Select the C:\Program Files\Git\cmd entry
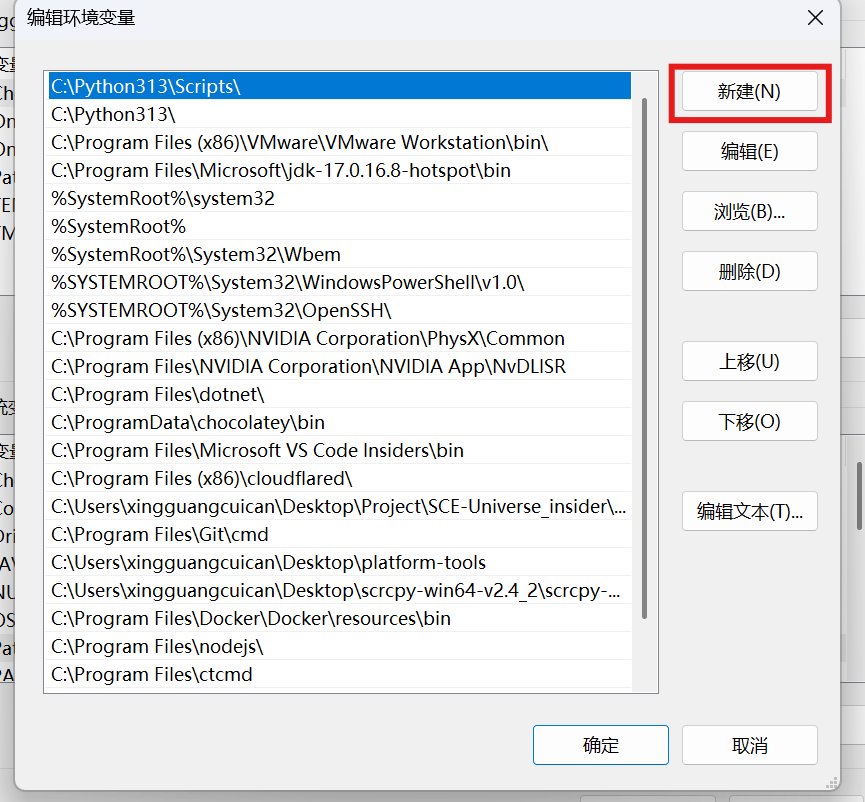This screenshot has width=865, height=802. click(160, 535)
